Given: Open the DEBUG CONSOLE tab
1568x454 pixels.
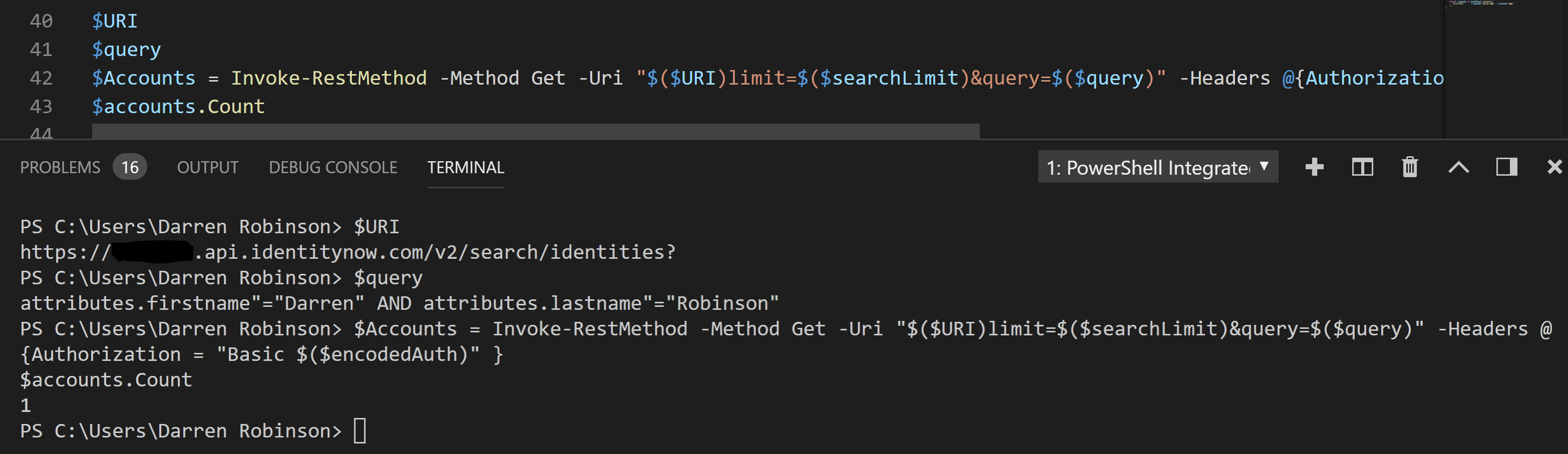Looking at the screenshot, I should click(x=333, y=167).
